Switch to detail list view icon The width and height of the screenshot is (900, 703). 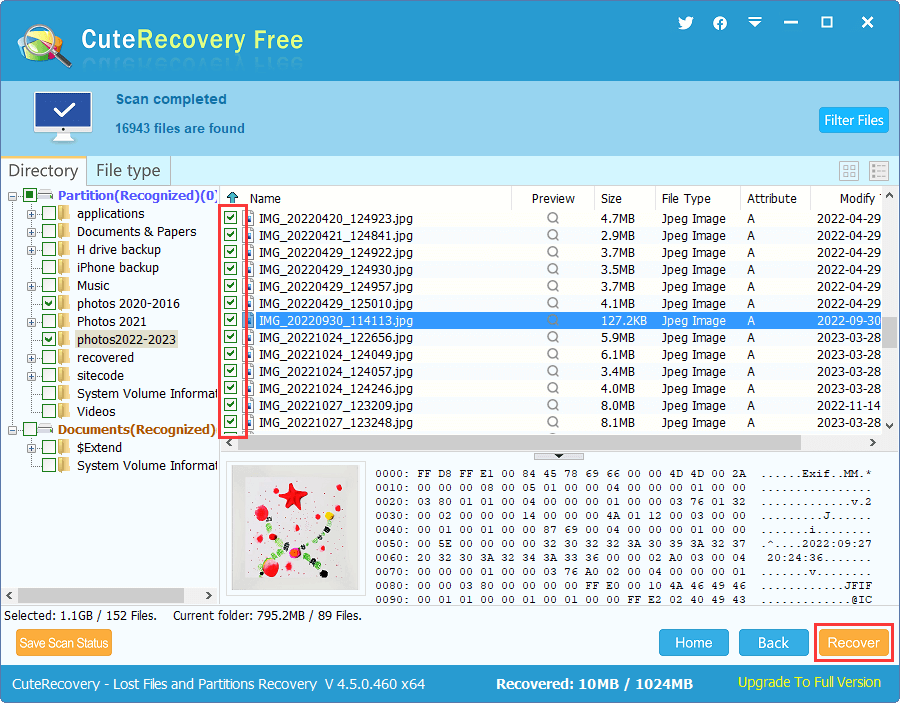pyautogui.click(x=879, y=171)
